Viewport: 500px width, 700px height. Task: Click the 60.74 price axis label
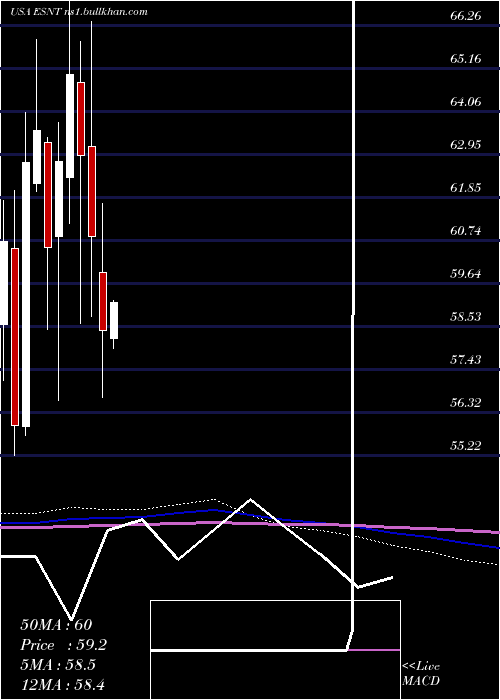467,231
